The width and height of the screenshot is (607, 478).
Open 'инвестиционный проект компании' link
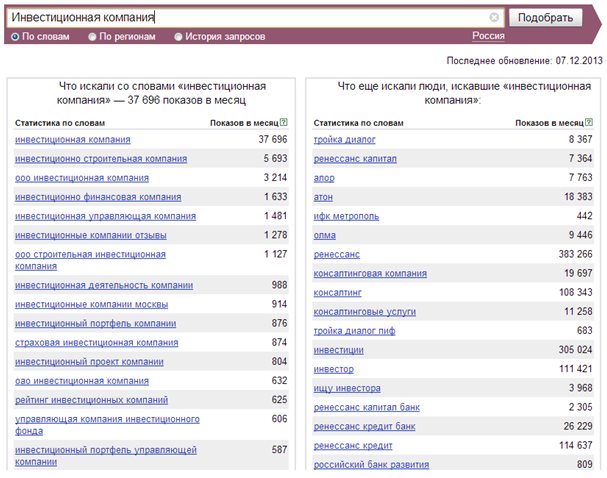click(89, 362)
